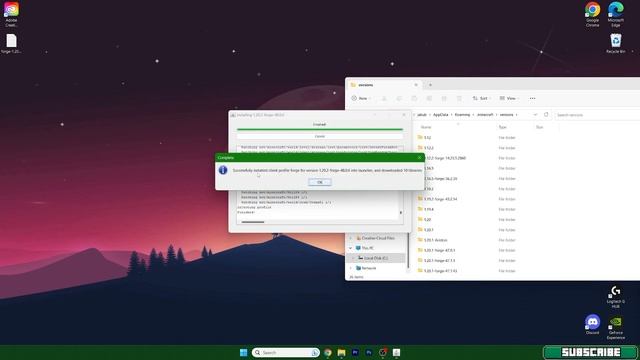640x360 pixels.
Task: Click Roaming in the address breadcrumb
Action: pos(462,115)
